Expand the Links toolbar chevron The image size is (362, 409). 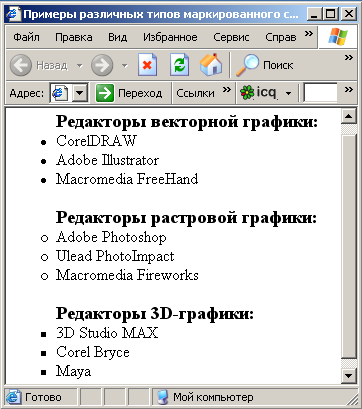pos(227,89)
